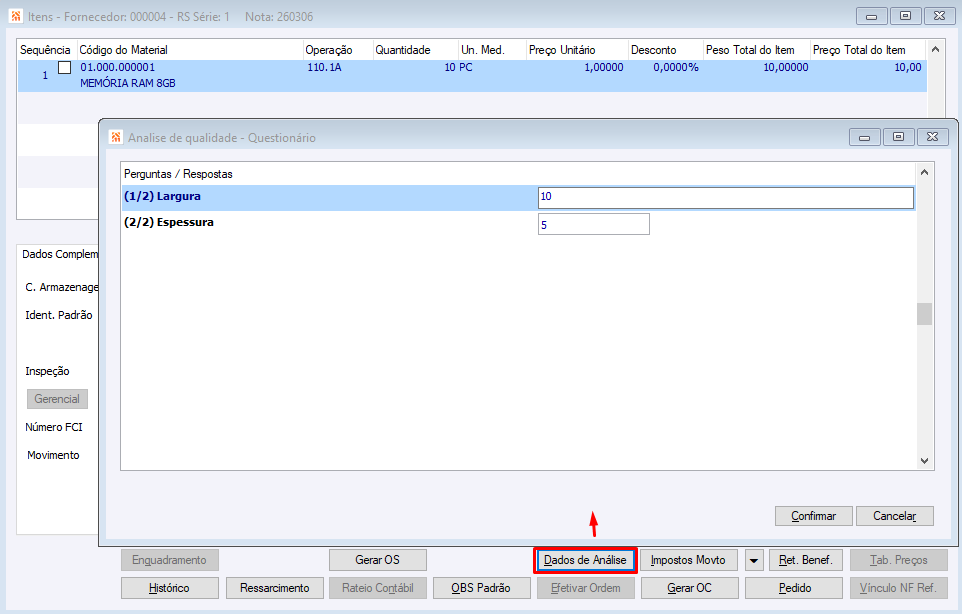Viewport: 962px width, 614px height.
Task: Click the questionnaire scrollbar thumb
Action: pyautogui.click(x=925, y=313)
